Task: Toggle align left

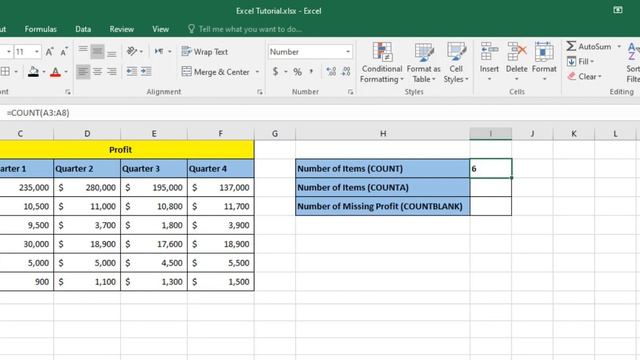Action: [x=83, y=72]
